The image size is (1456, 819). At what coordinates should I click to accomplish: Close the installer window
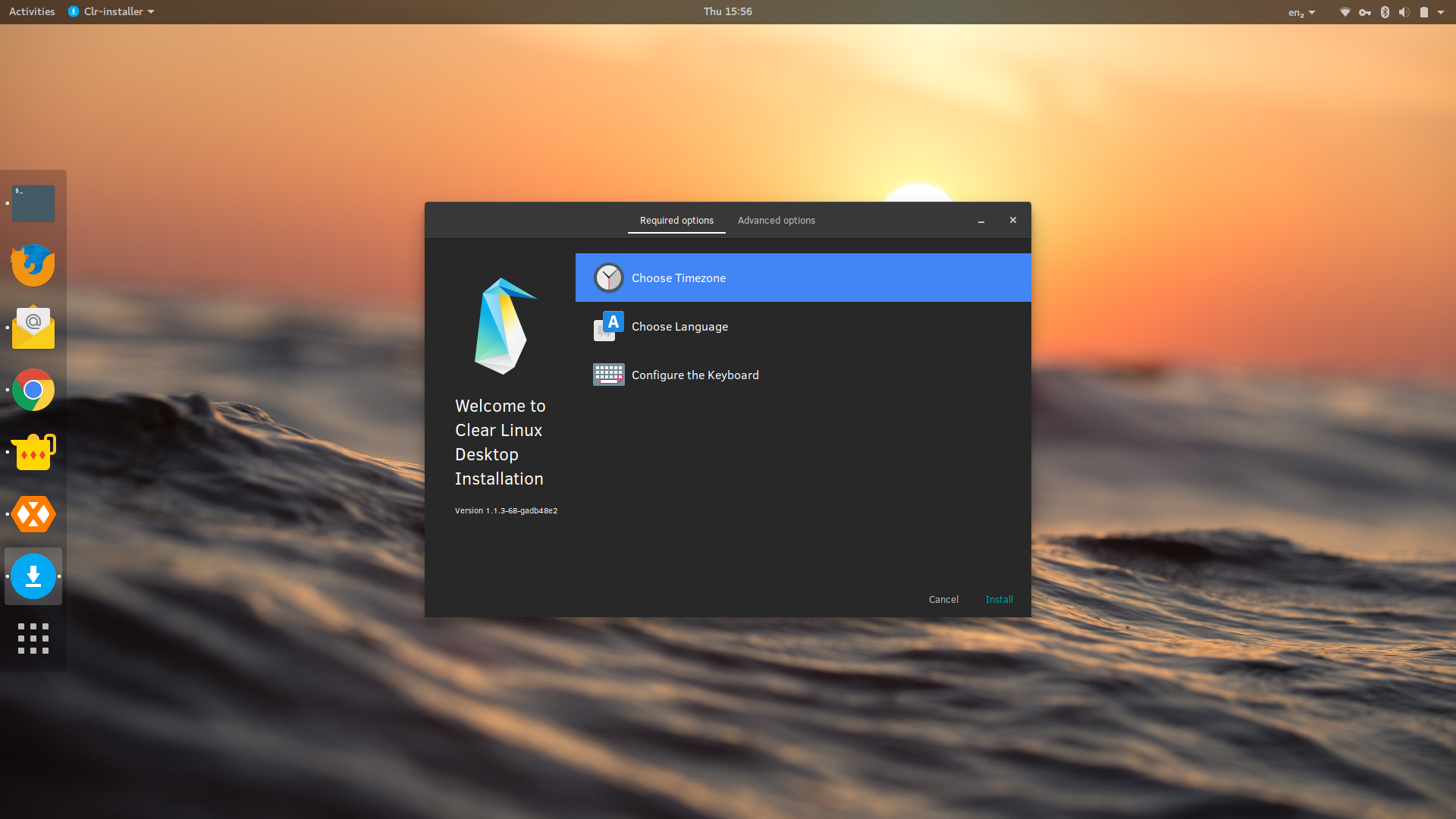click(1012, 220)
